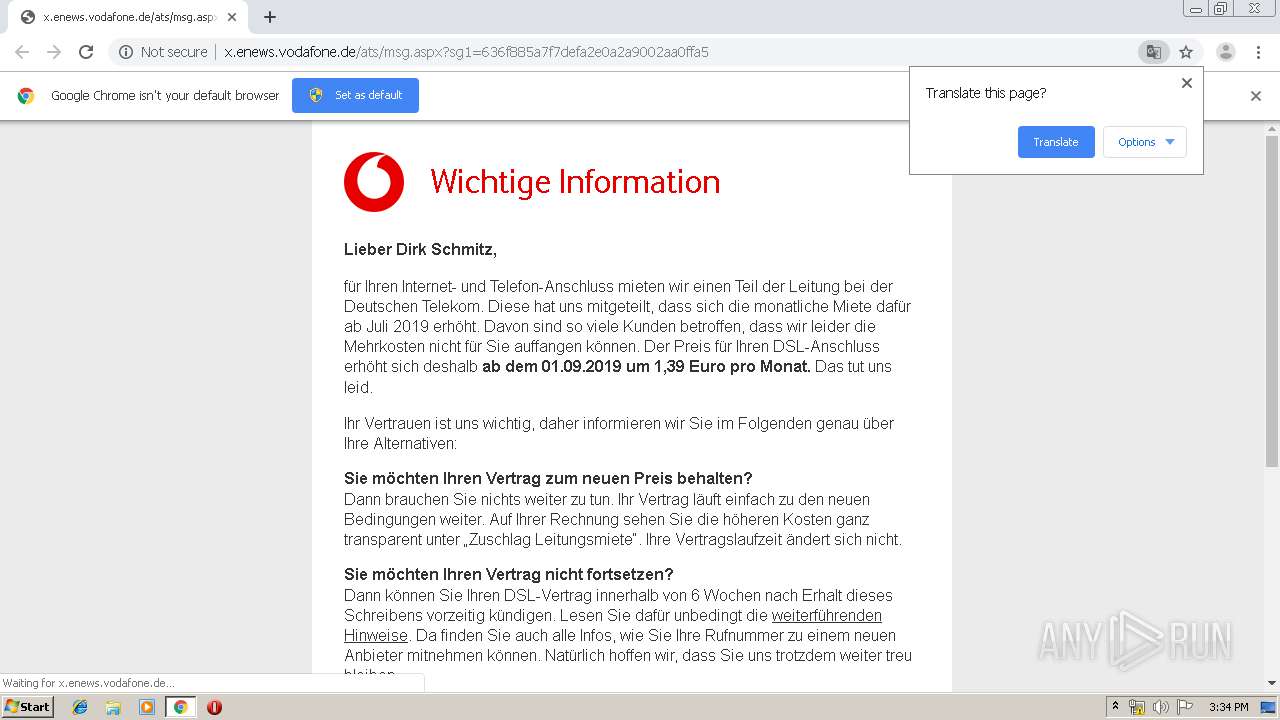Open the Windows Start menu
Viewport: 1280px width, 720px height.
[27, 707]
